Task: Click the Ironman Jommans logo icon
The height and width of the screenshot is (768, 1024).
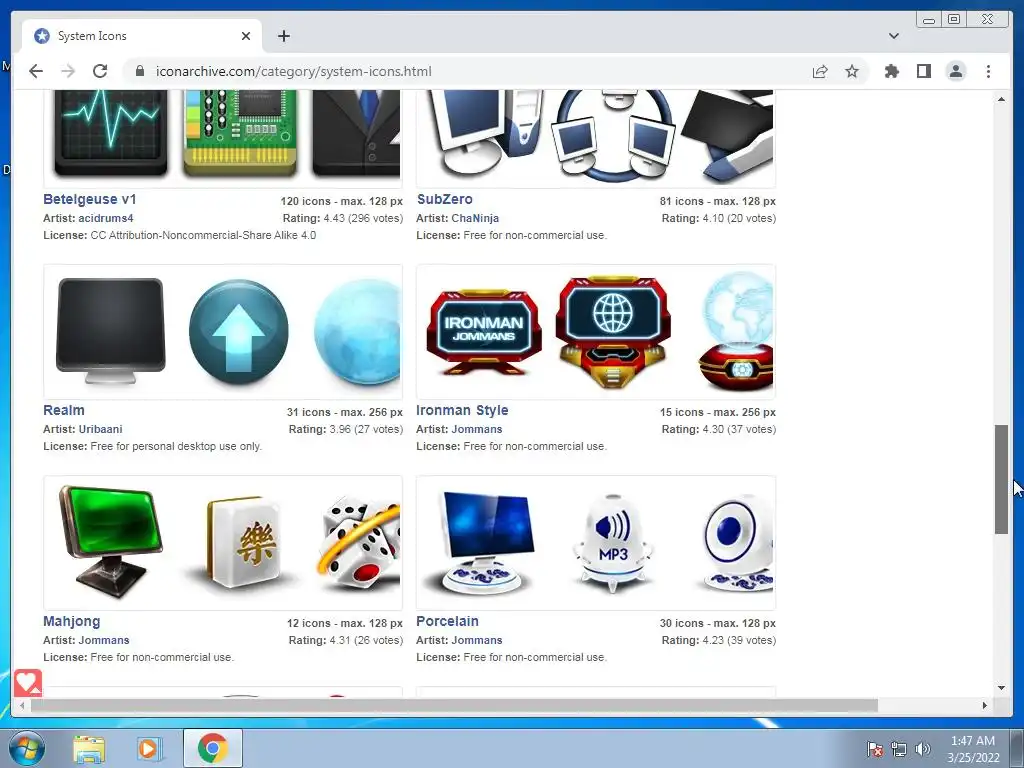Action: pos(484,332)
